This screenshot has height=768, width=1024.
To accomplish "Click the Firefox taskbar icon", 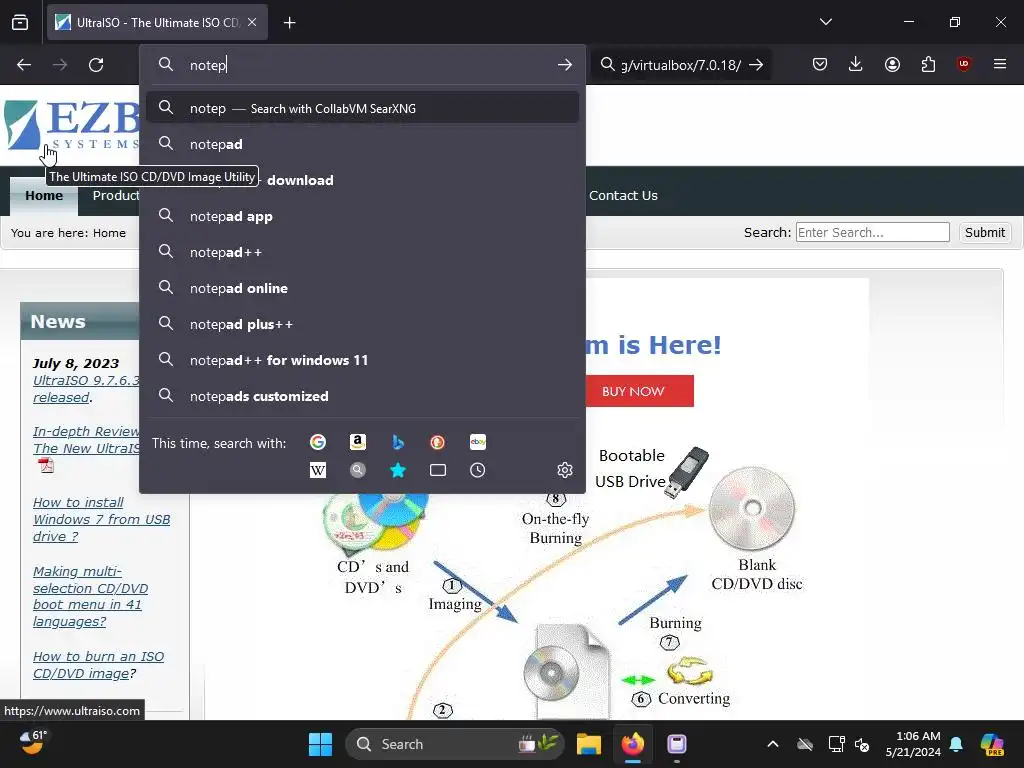I will pyautogui.click(x=632, y=744).
